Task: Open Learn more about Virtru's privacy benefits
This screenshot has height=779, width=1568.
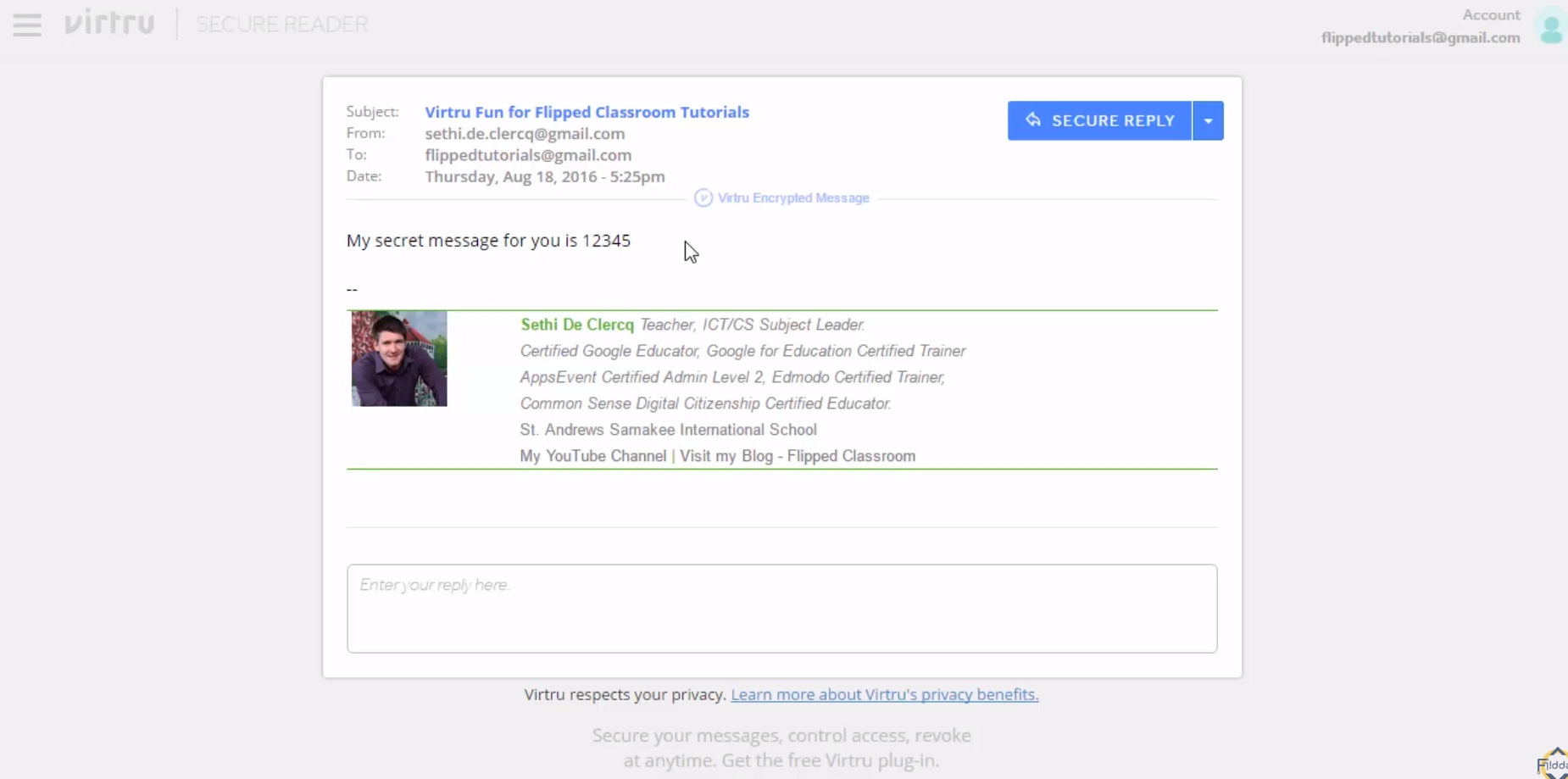Action: (885, 694)
